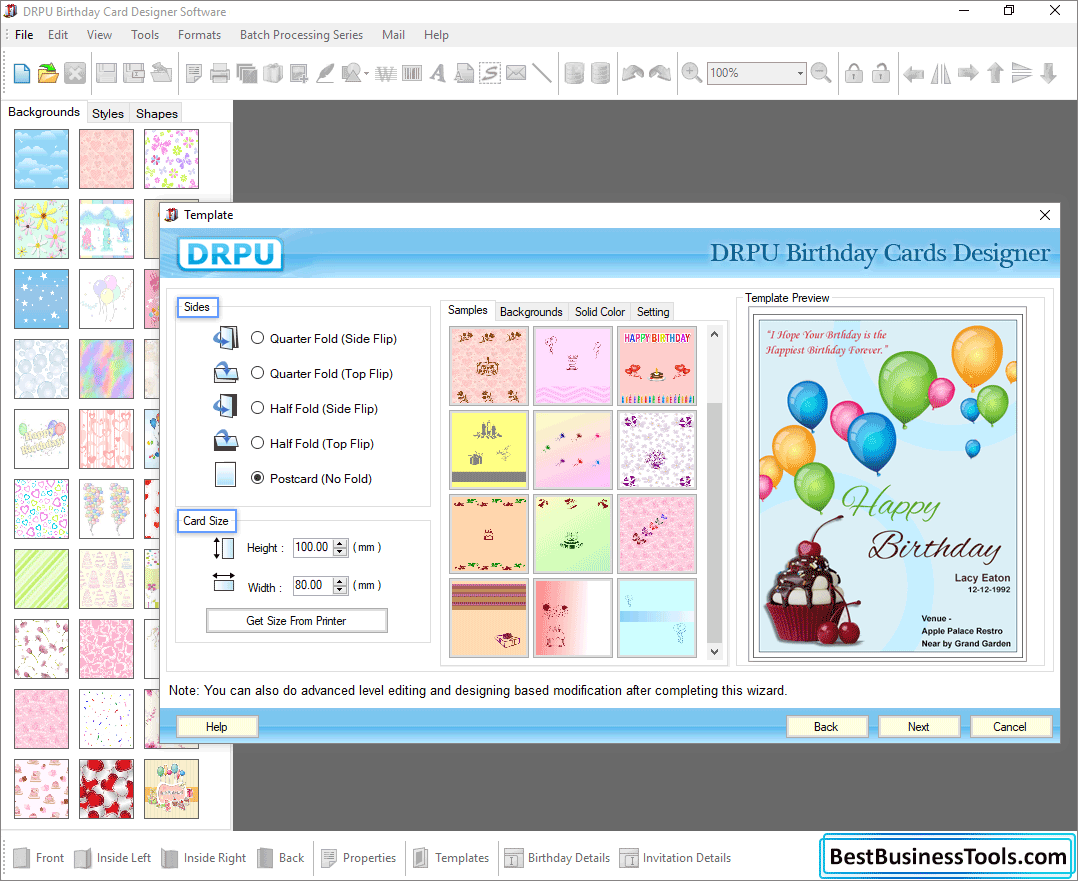Open the 100% zoom level dropdown
Viewport: 1078px width, 881px height.
point(800,73)
